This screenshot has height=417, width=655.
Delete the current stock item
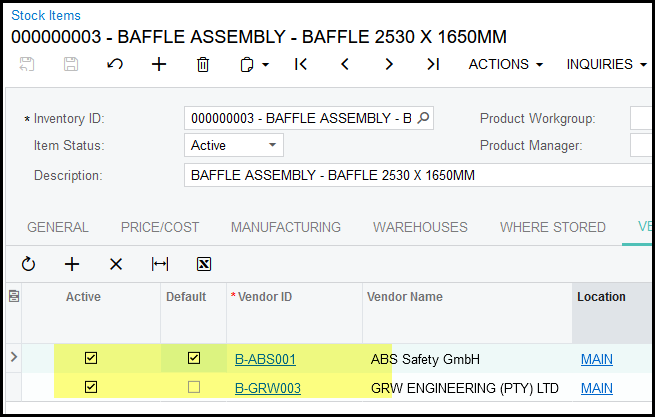[x=203, y=65]
